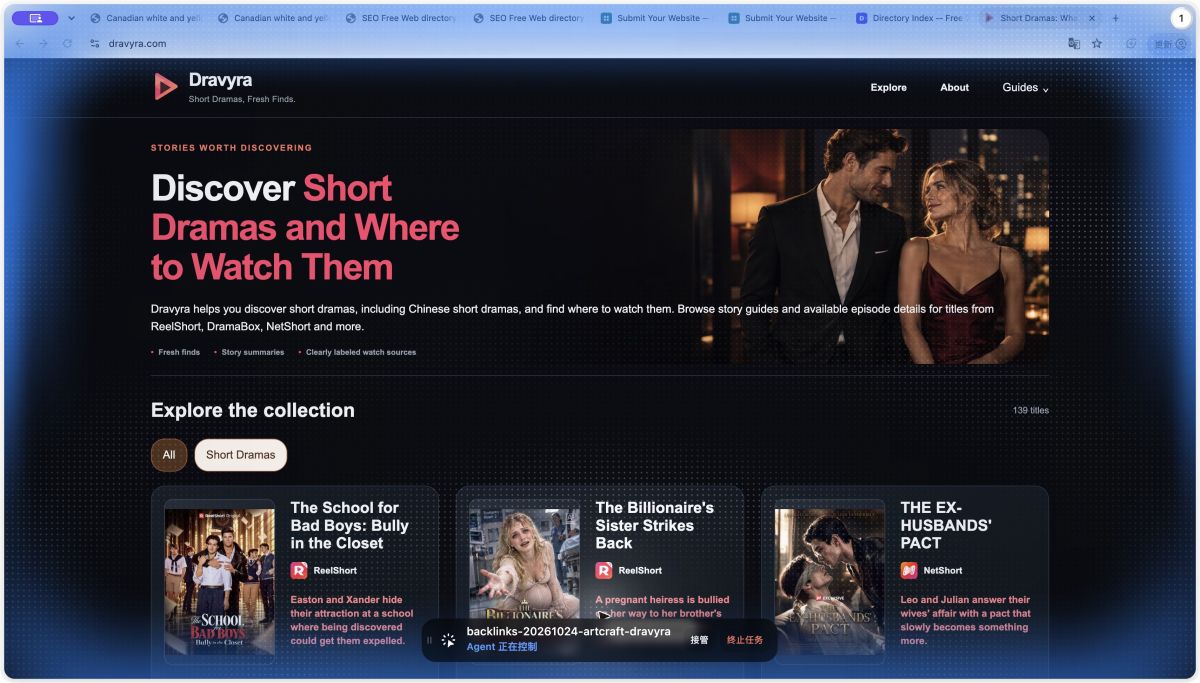
Task: Click the Billionaire's Sister poster thumbnail
Action: click(x=525, y=582)
